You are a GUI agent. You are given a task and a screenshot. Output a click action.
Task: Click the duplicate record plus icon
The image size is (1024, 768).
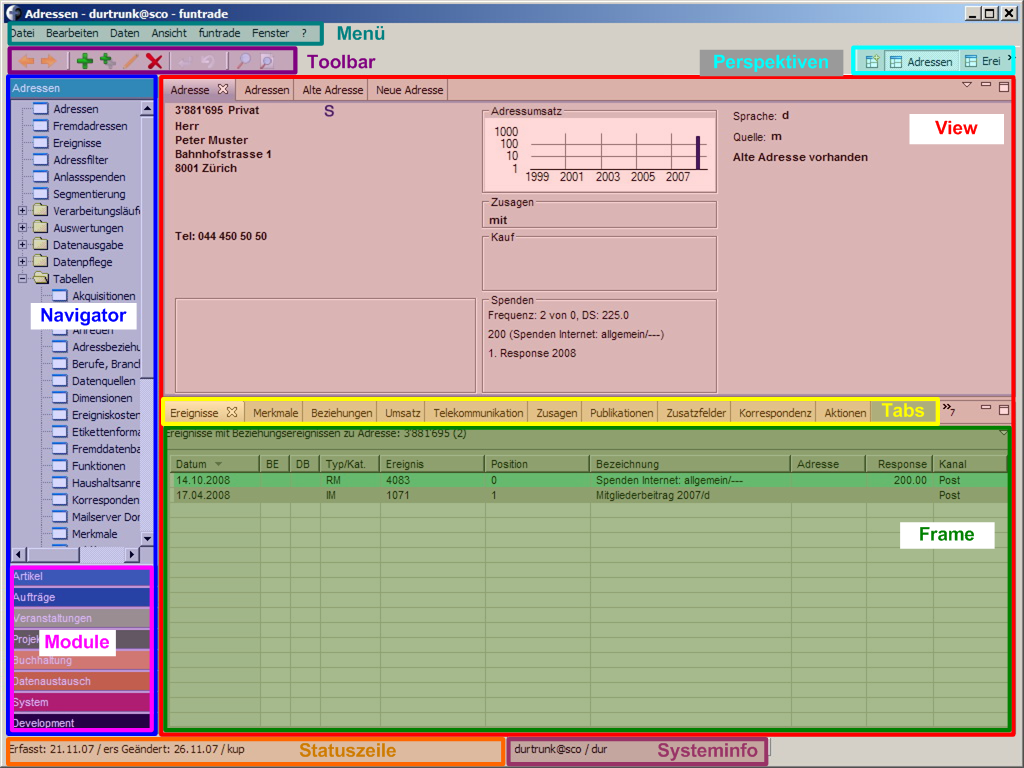click(x=107, y=61)
